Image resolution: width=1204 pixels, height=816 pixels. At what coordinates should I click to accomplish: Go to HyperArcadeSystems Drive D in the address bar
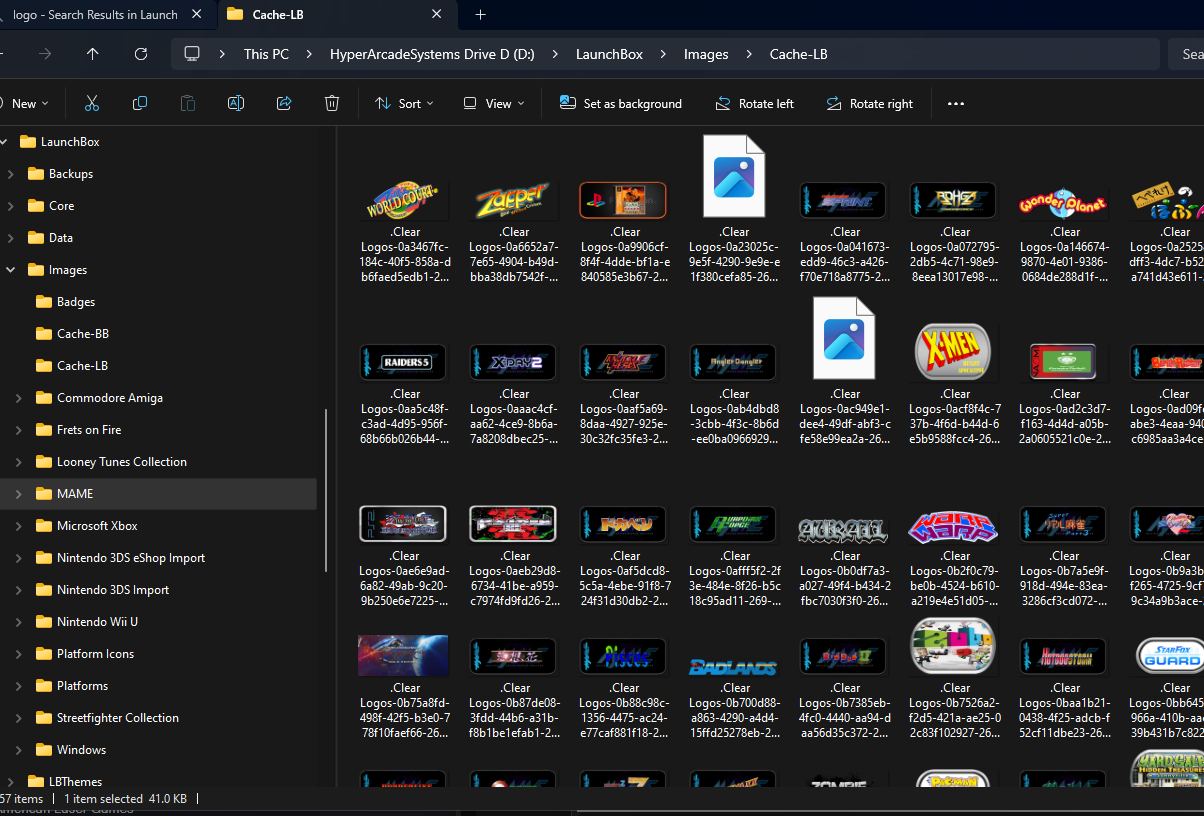pos(432,54)
